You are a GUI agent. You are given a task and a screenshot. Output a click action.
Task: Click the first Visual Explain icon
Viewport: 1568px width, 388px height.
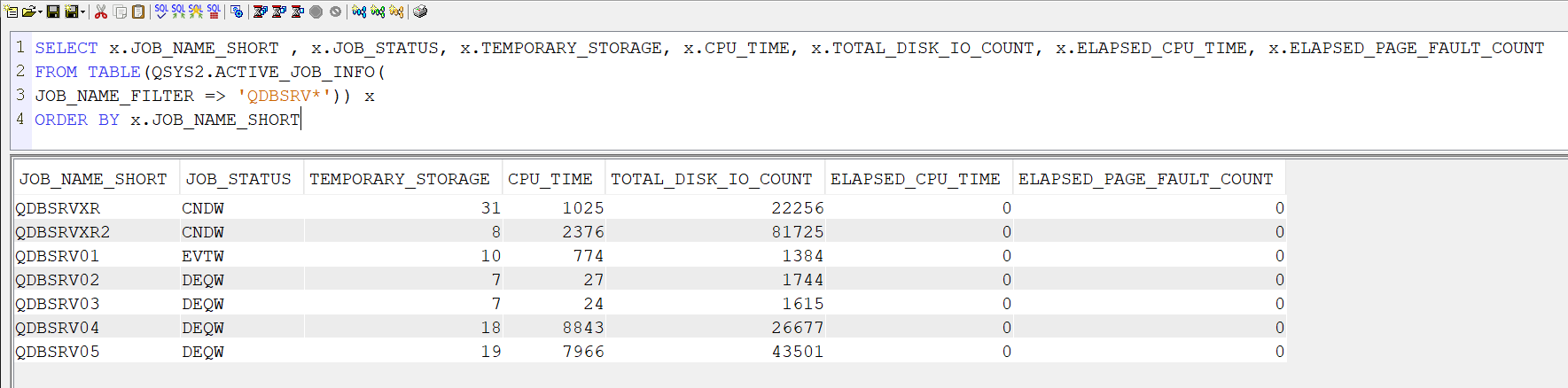359,12
